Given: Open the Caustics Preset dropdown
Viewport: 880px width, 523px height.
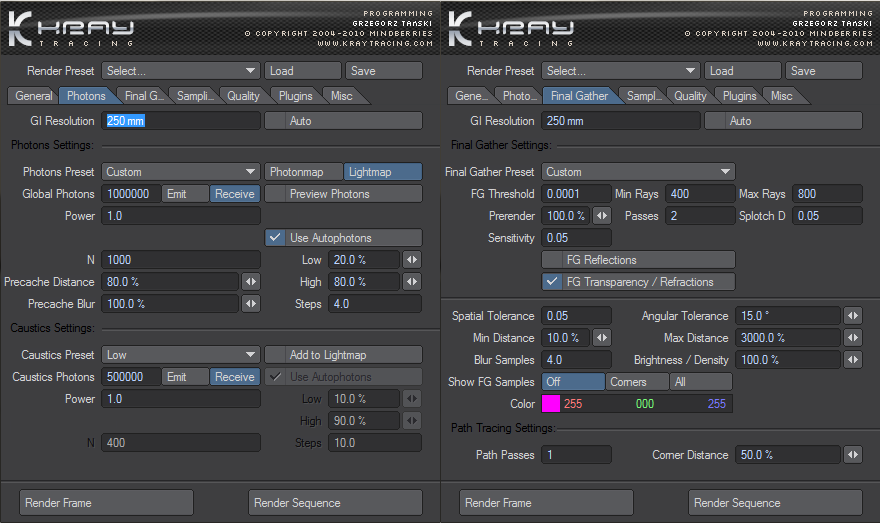Looking at the screenshot, I should point(181,355).
